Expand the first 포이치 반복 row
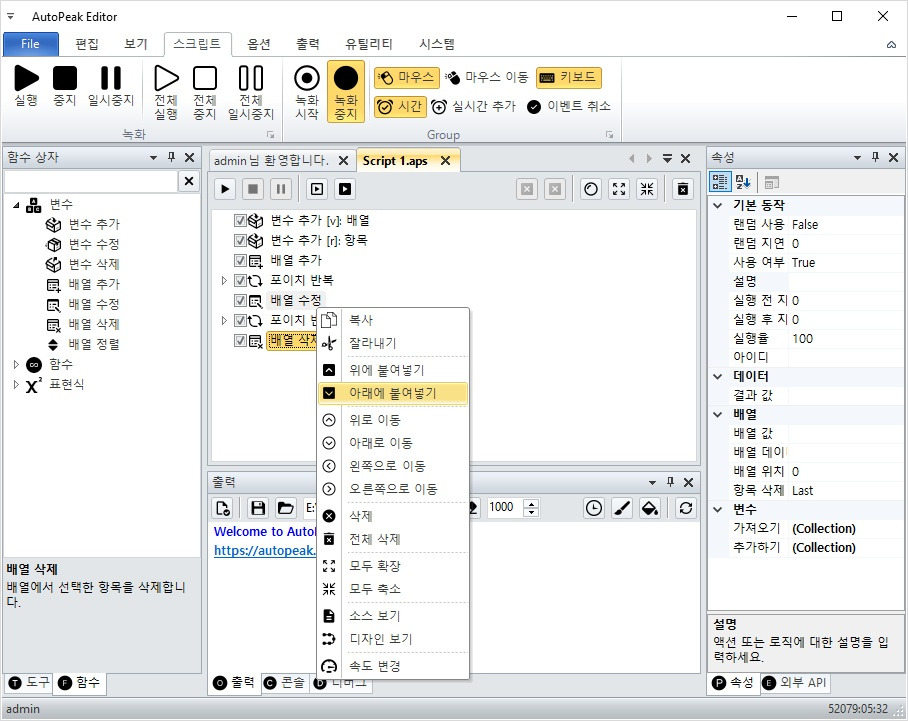This screenshot has height=721, width=908. pyautogui.click(x=224, y=280)
